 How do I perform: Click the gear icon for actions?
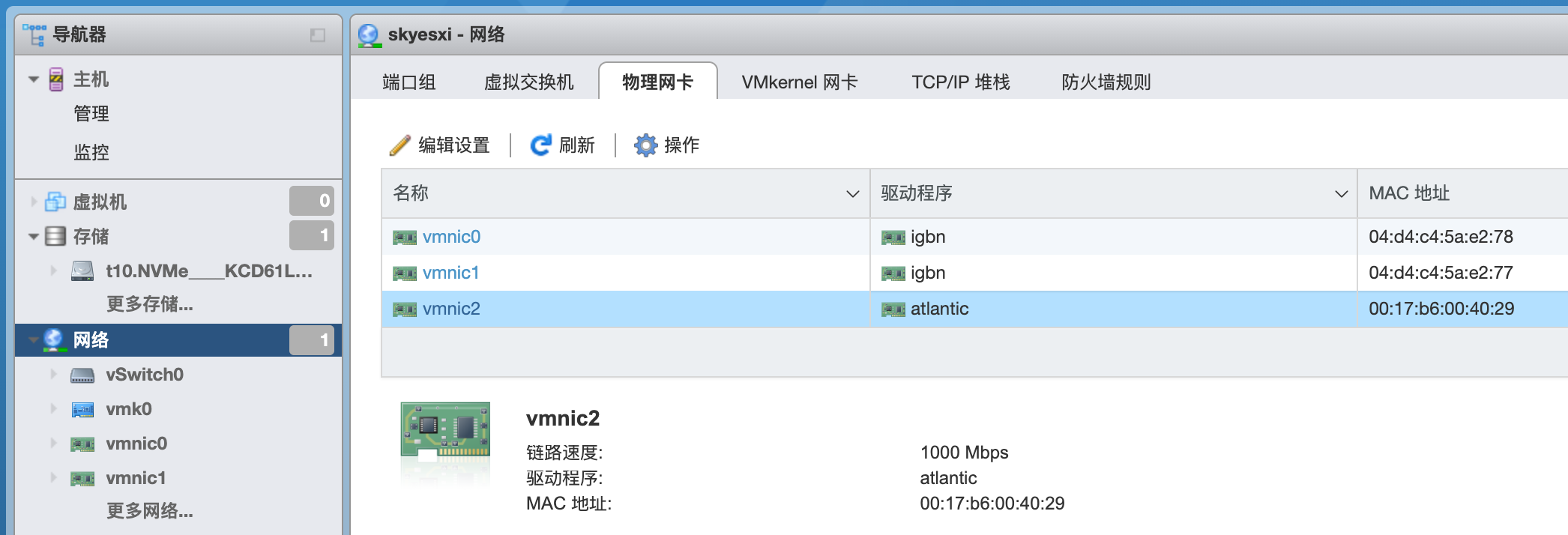pyautogui.click(x=645, y=145)
